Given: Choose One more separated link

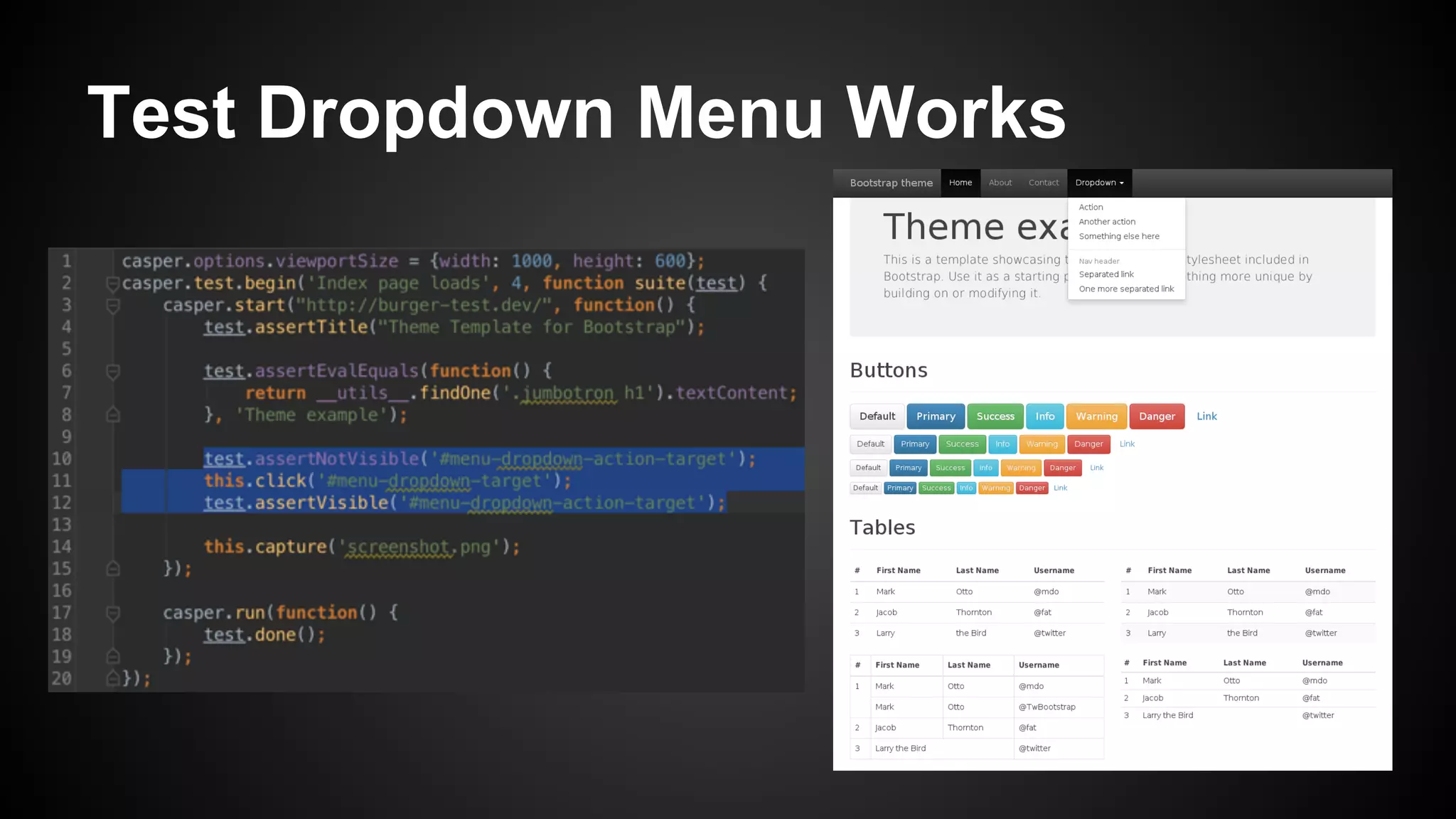Looking at the screenshot, I should [x=1126, y=289].
